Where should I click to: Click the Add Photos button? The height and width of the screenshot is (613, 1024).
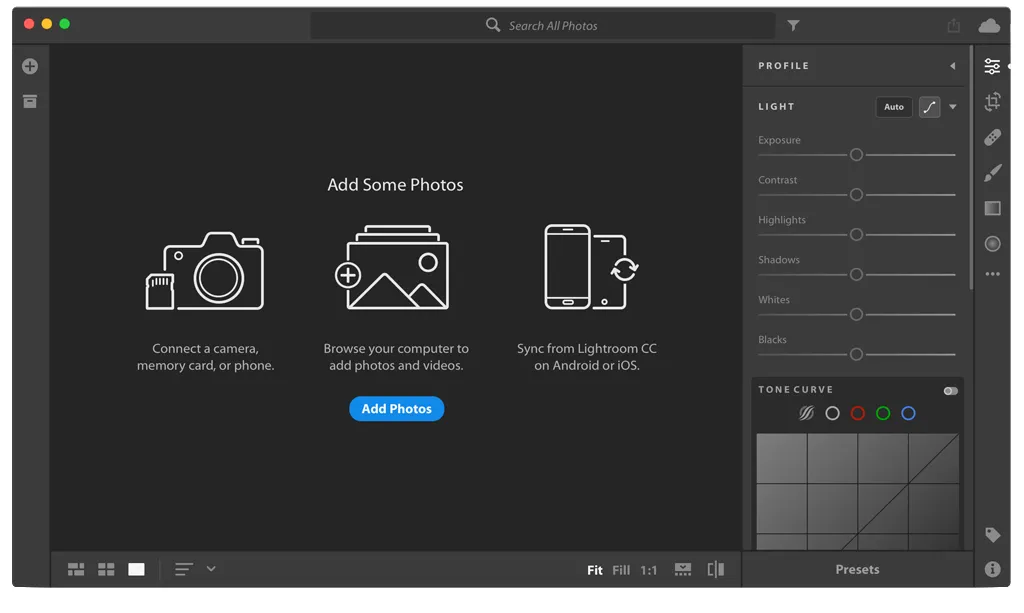[396, 409]
